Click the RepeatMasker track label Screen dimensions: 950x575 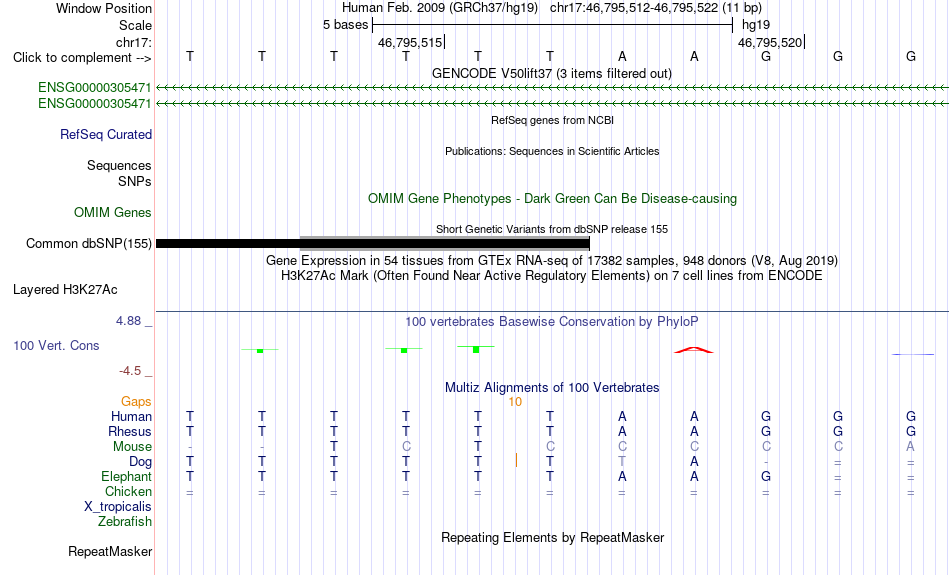tap(110, 551)
